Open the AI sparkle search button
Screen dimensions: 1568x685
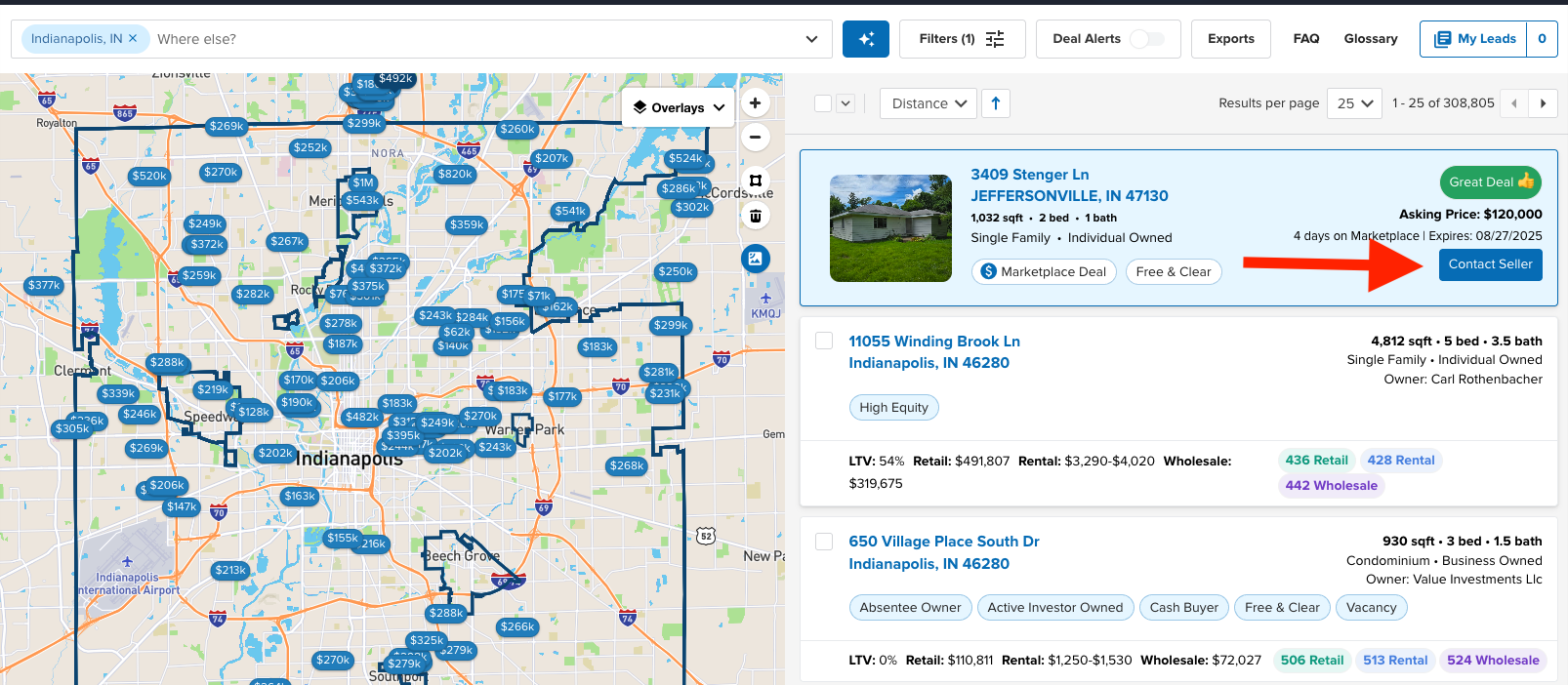866,39
